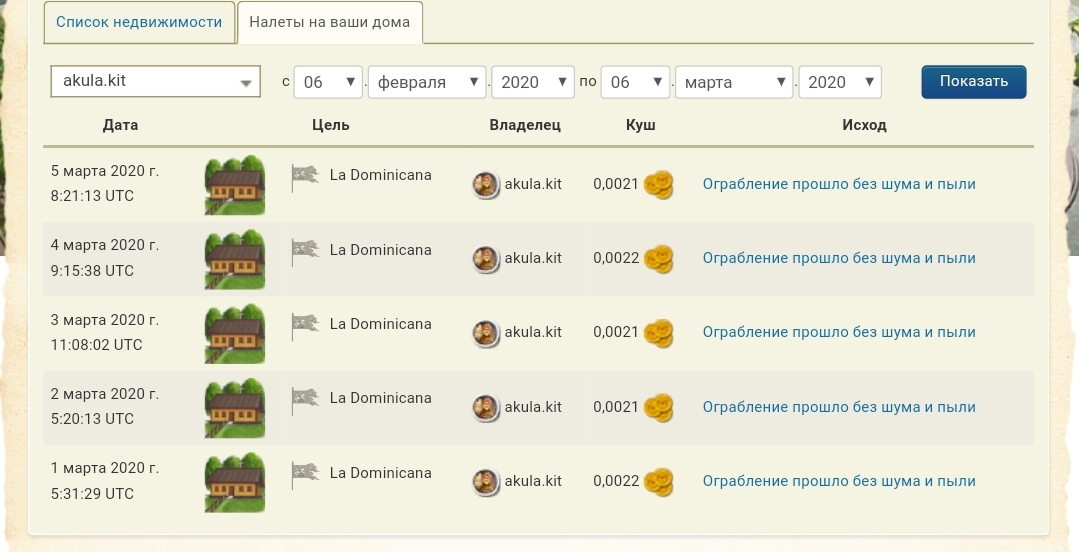Expand the end year 2020 dropdown
Screen dimensions: 1079x552
point(839,82)
